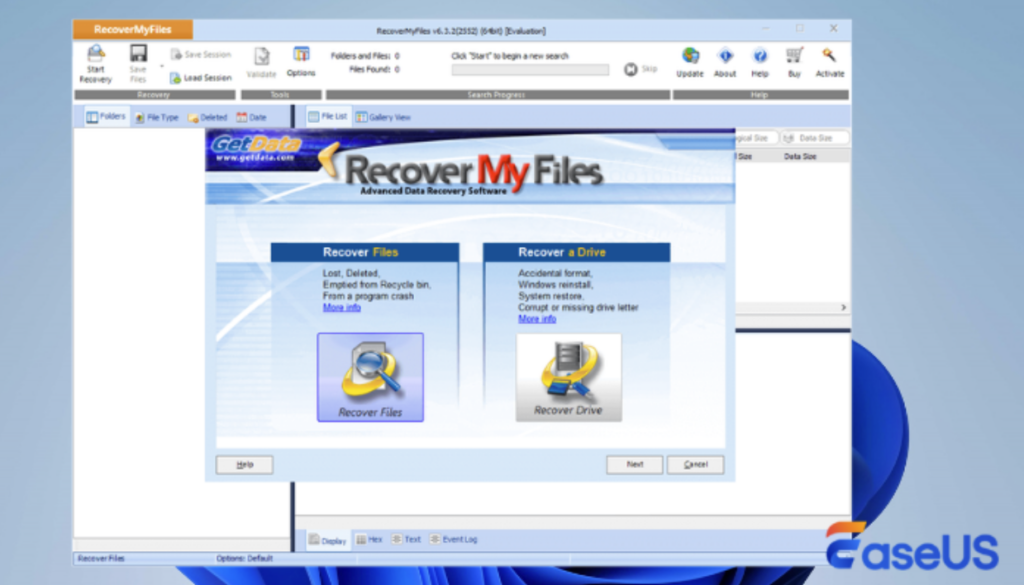Open the Hex viewer tab
The image size is (1024, 585).
click(369, 539)
